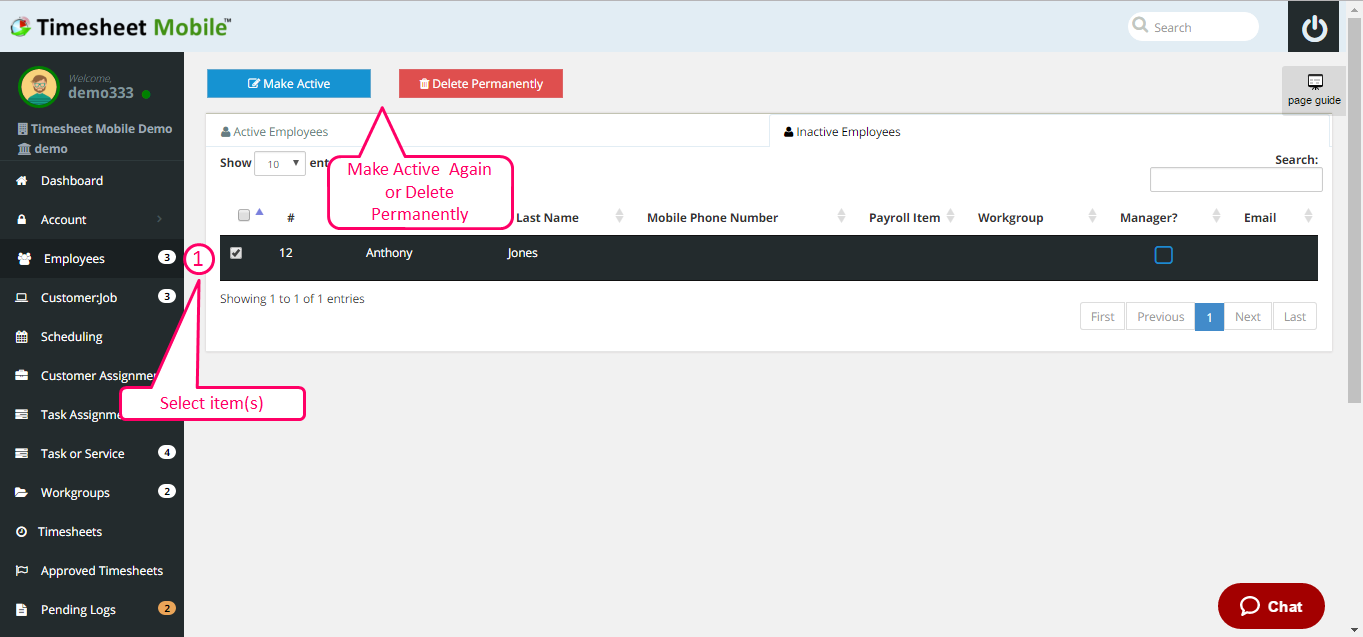
Task: Click the Delete Permanently button
Action: tap(481, 84)
